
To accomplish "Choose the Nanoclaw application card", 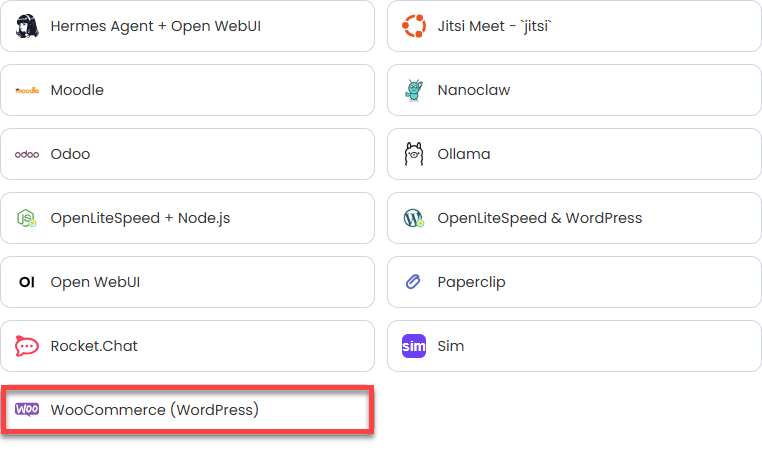I will click(x=574, y=90).
